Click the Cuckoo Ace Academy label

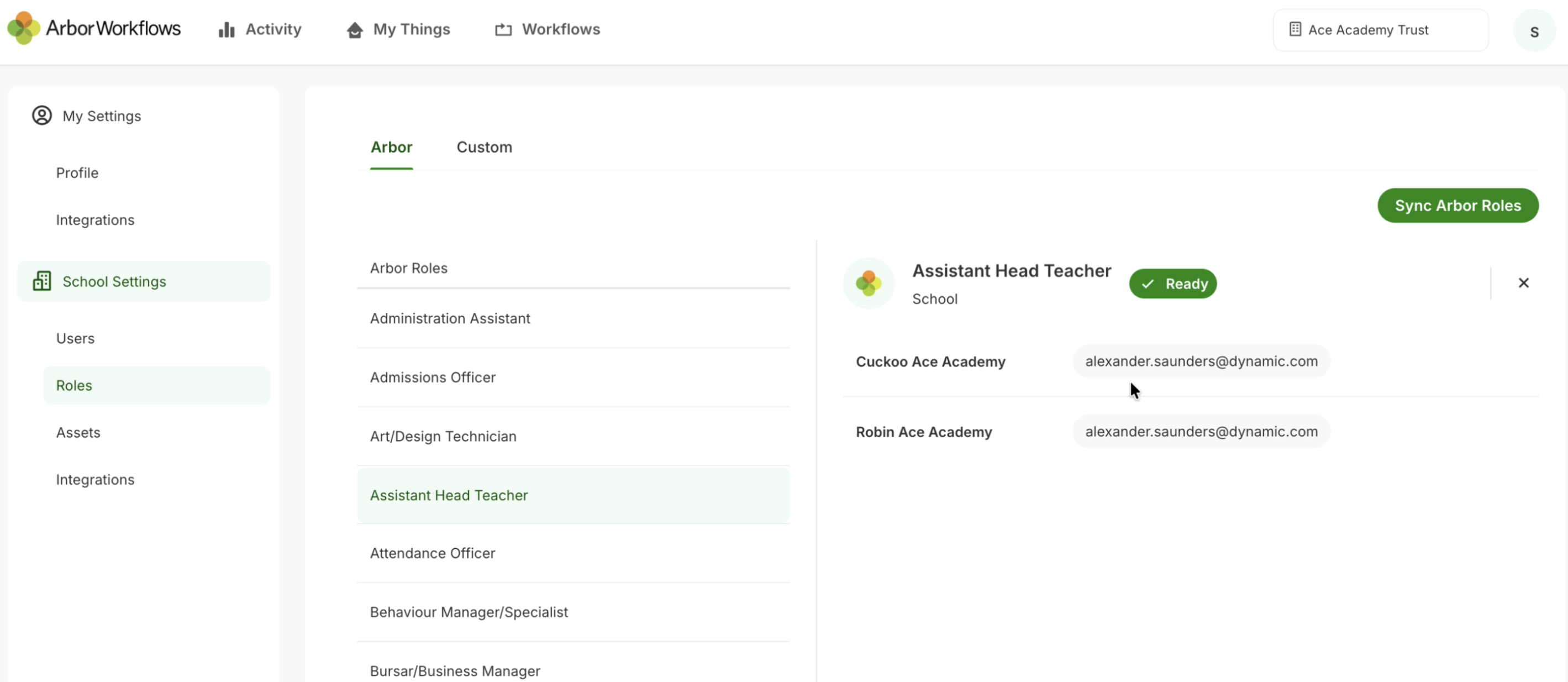pyautogui.click(x=931, y=361)
